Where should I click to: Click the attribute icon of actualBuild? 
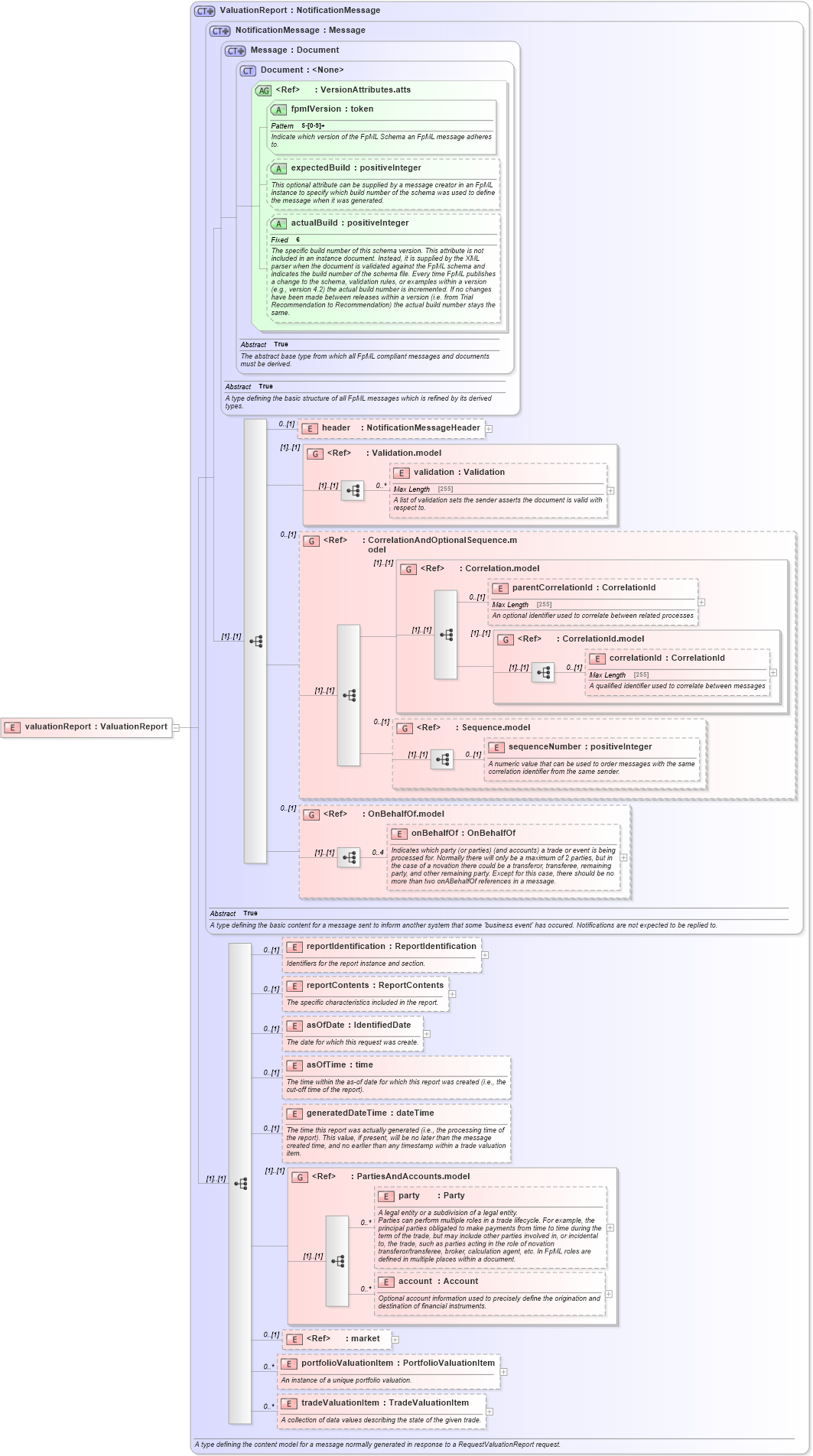(x=278, y=223)
